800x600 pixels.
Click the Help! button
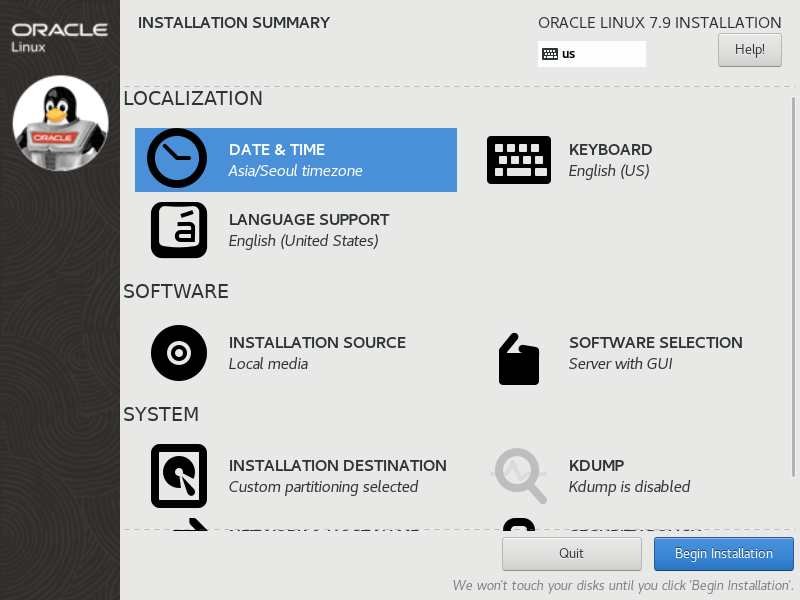point(749,49)
